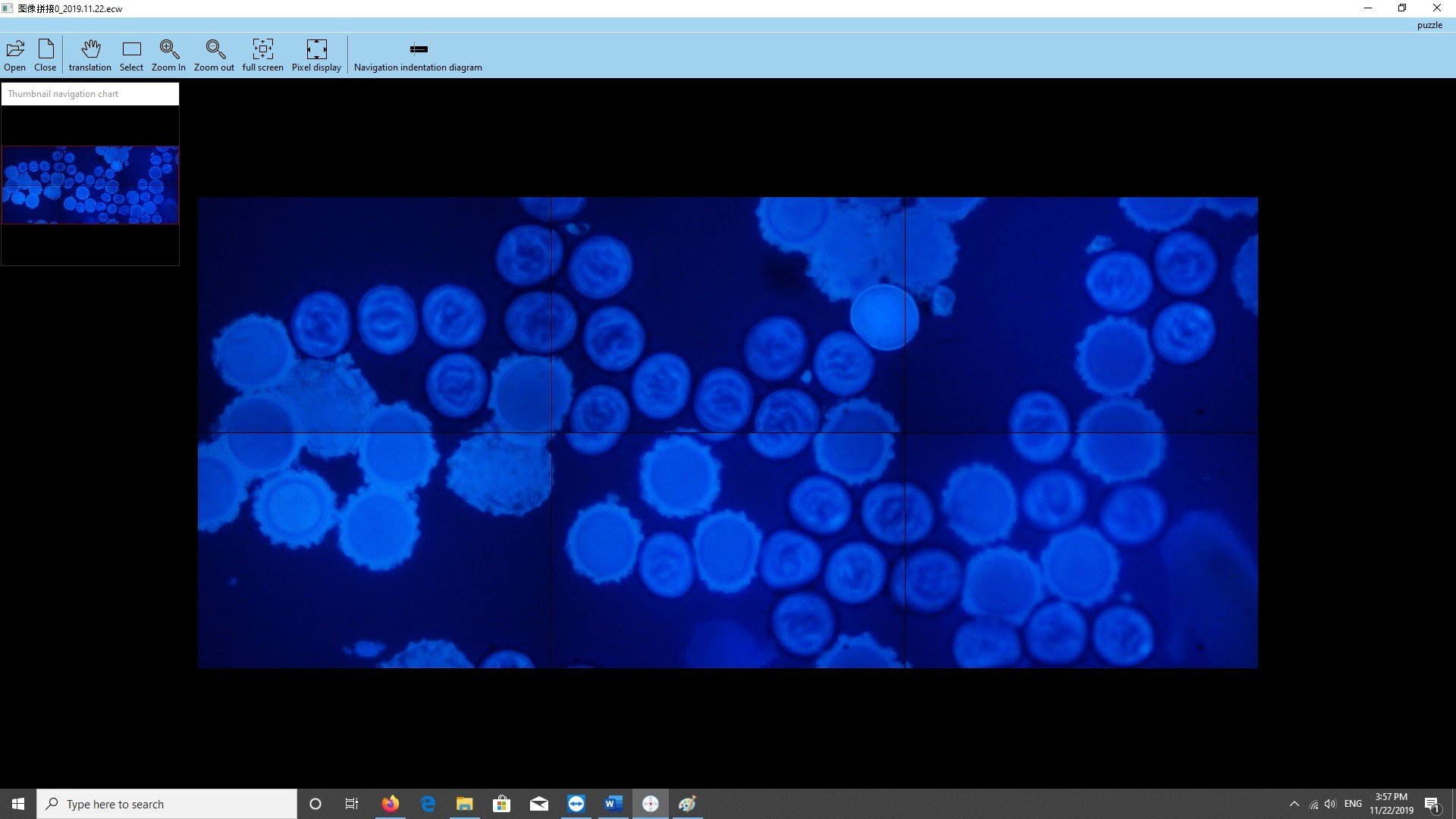Click the puzzle label at top right
The image size is (1456, 819).
click(1429, 25)
